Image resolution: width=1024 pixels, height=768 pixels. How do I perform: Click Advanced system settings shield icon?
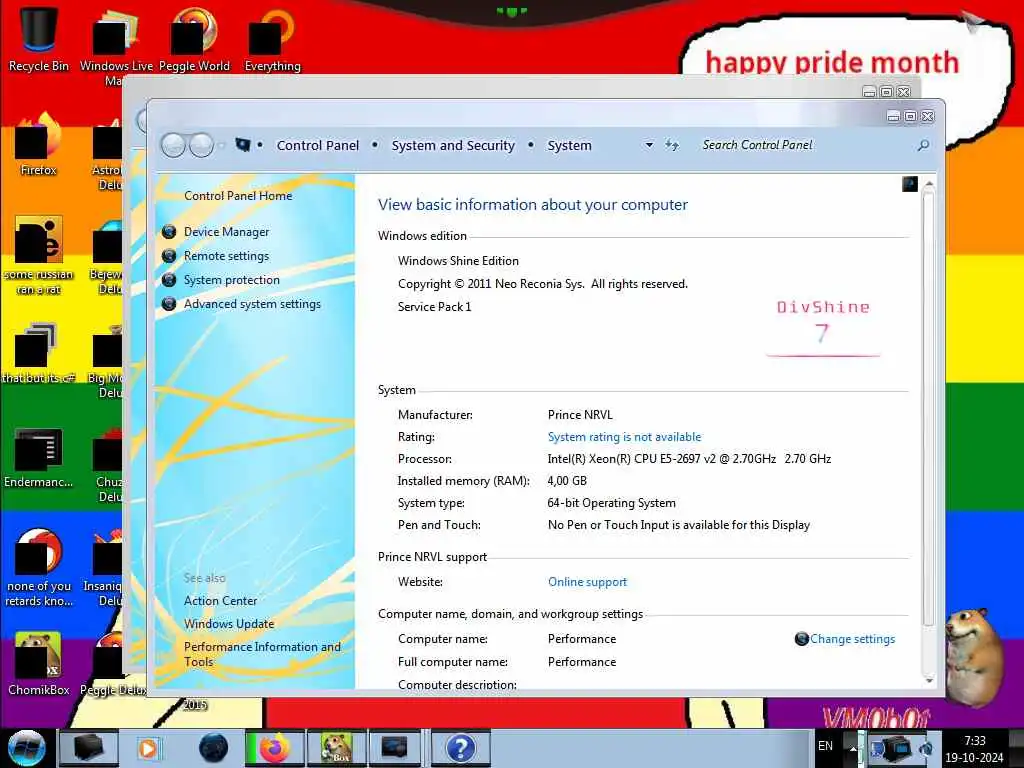tap(168, 304)
